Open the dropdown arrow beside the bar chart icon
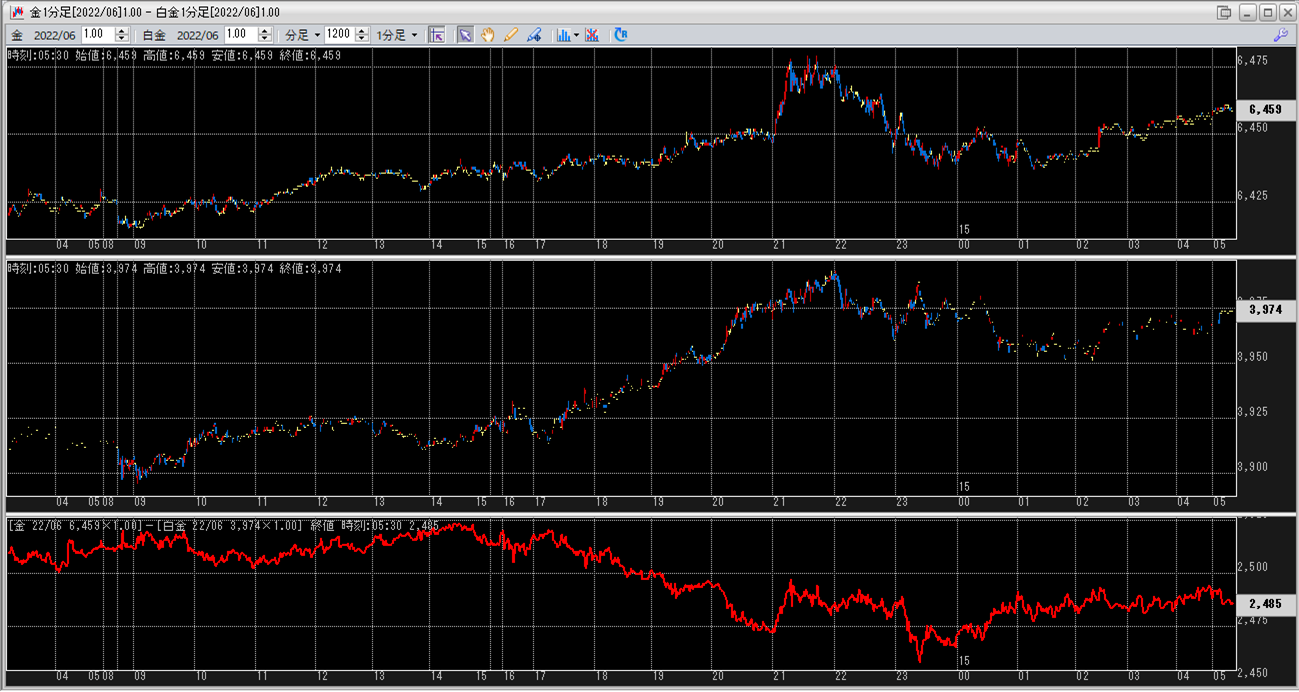The width and height of the screenshot is (1299, 692). (576, 35)
